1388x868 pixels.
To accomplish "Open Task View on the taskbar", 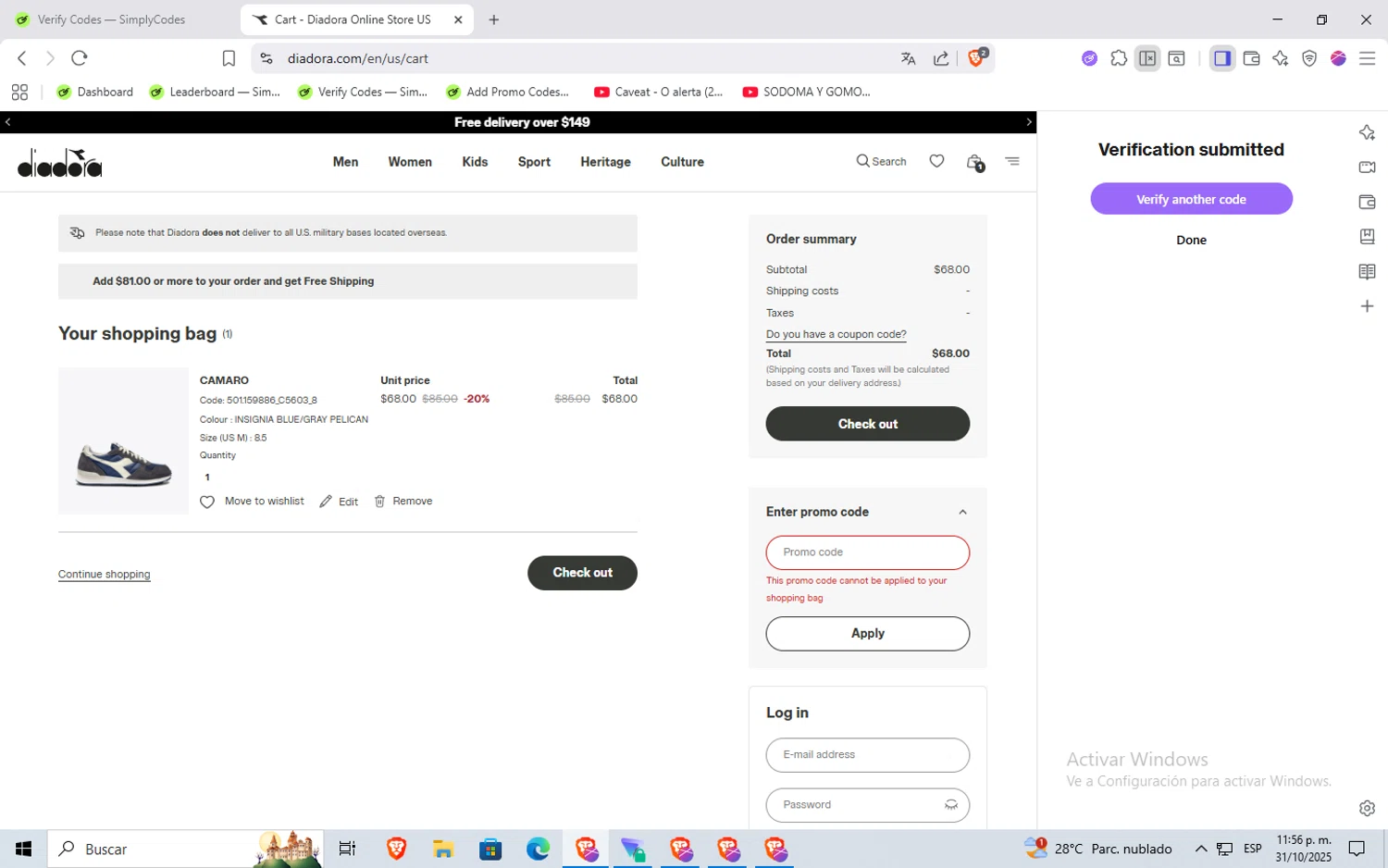I will 347,849.
